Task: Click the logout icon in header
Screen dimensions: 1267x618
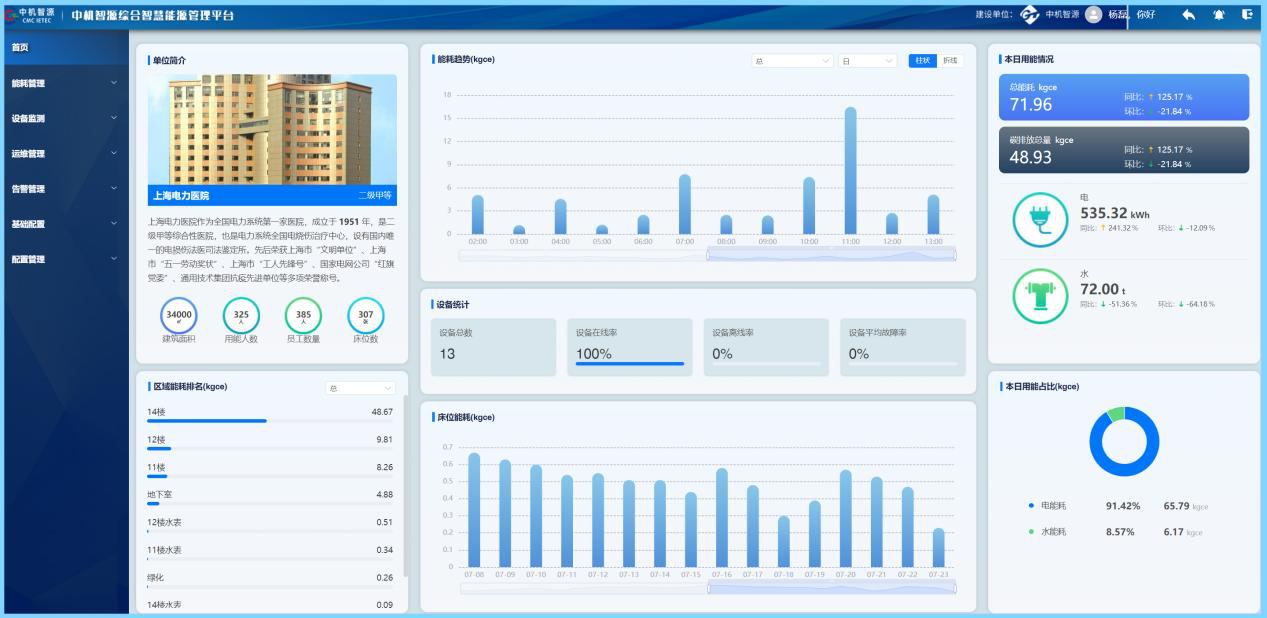Action: tap(1247, 15)
